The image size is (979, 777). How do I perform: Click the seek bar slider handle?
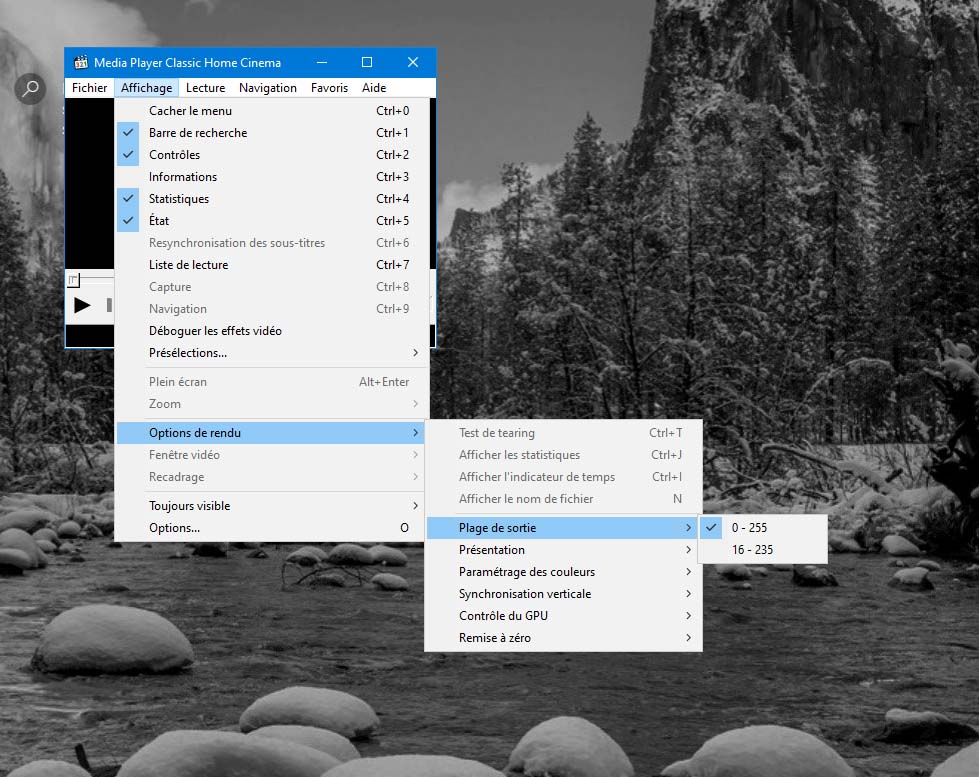pyautogui.click(x=73, y=281)
